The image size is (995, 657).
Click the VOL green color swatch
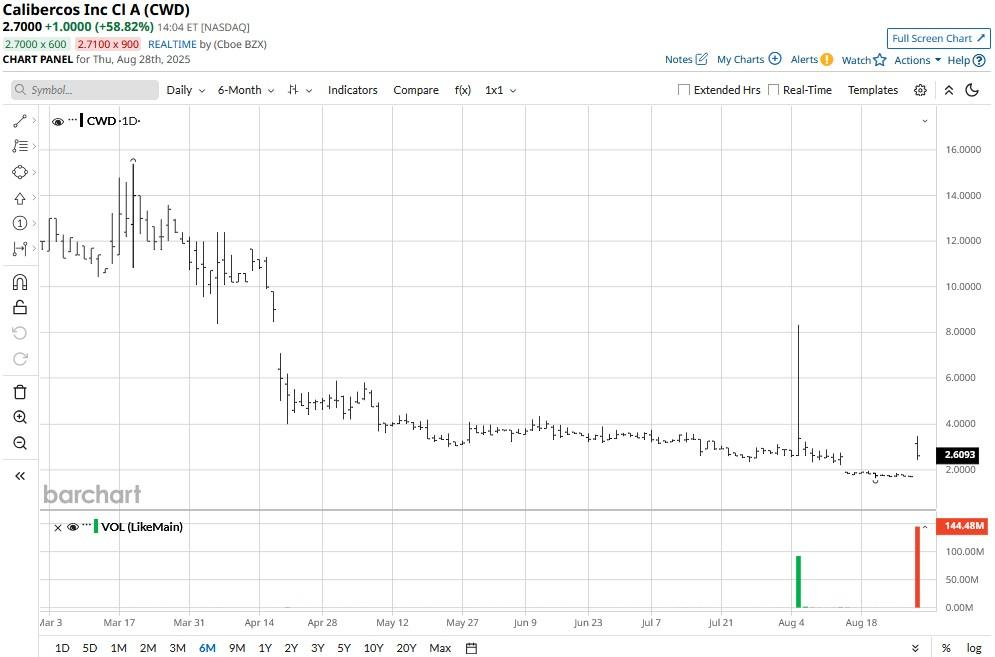pos(96,526)
